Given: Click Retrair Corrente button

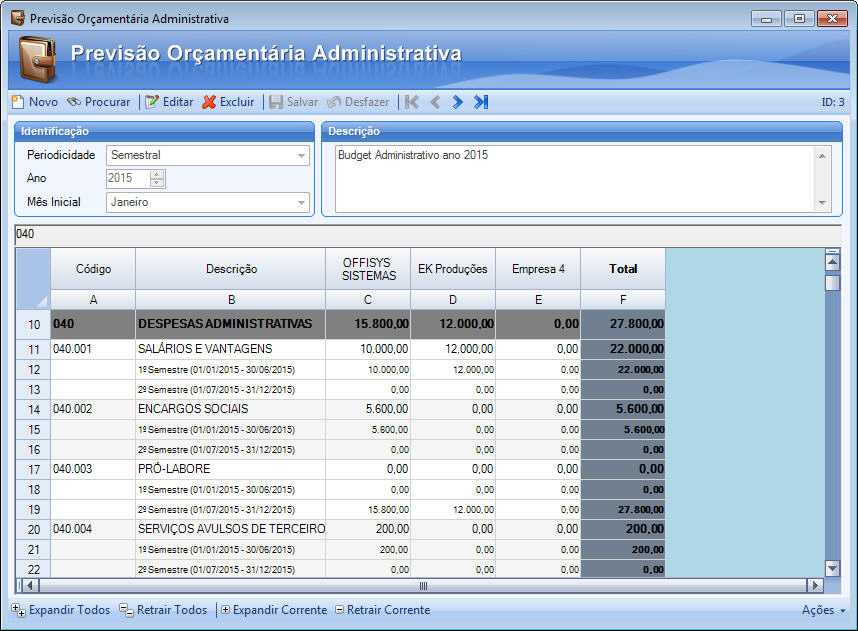Looking at the screenshot, I should click(x=382, y=610).
